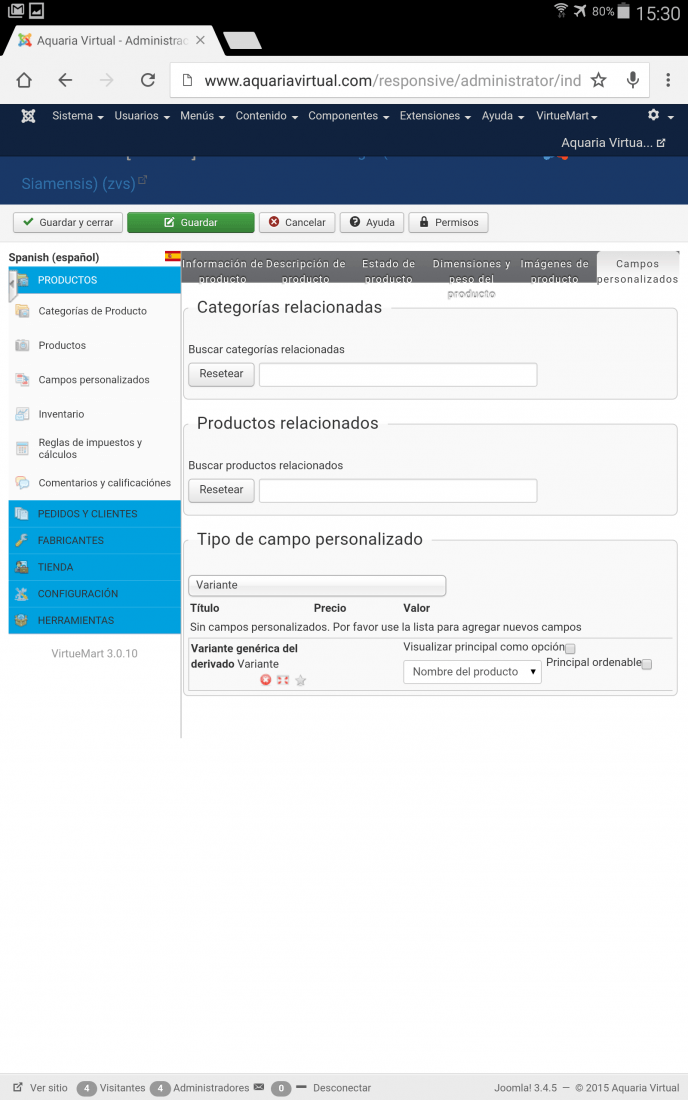Expand the PEDIDOS Y CLIENTES section
This screenshot has width=688, height=1100.
pos(95,514)
